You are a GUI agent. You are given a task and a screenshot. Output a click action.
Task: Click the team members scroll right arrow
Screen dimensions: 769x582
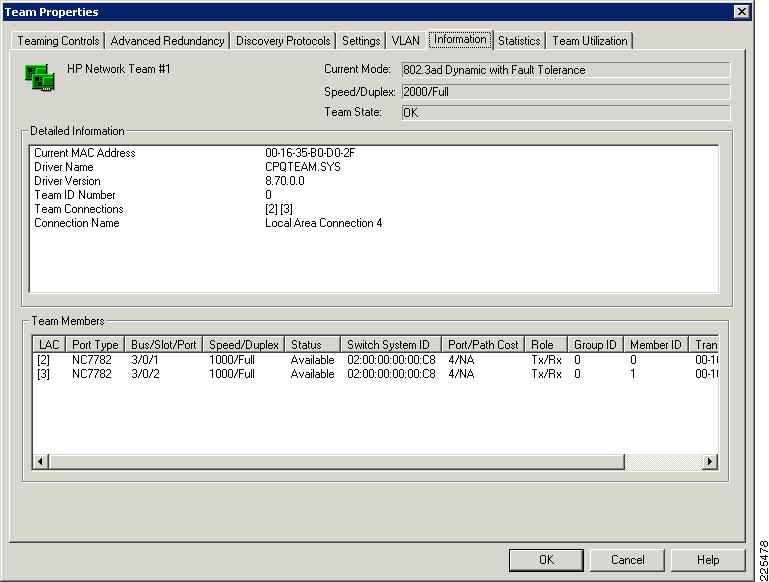tap(710, 461)
